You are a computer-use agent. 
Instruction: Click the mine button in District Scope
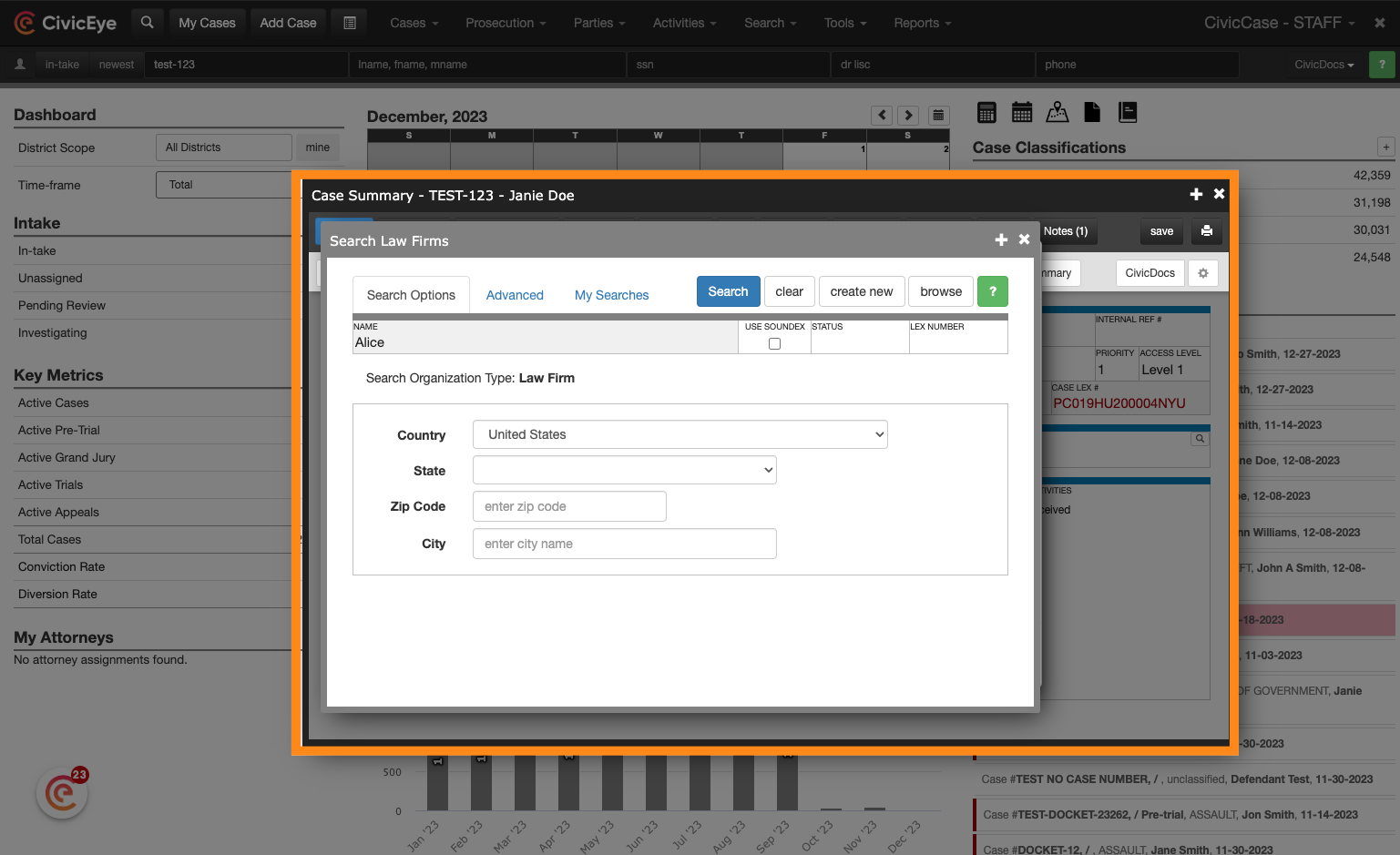click(318, 148)
